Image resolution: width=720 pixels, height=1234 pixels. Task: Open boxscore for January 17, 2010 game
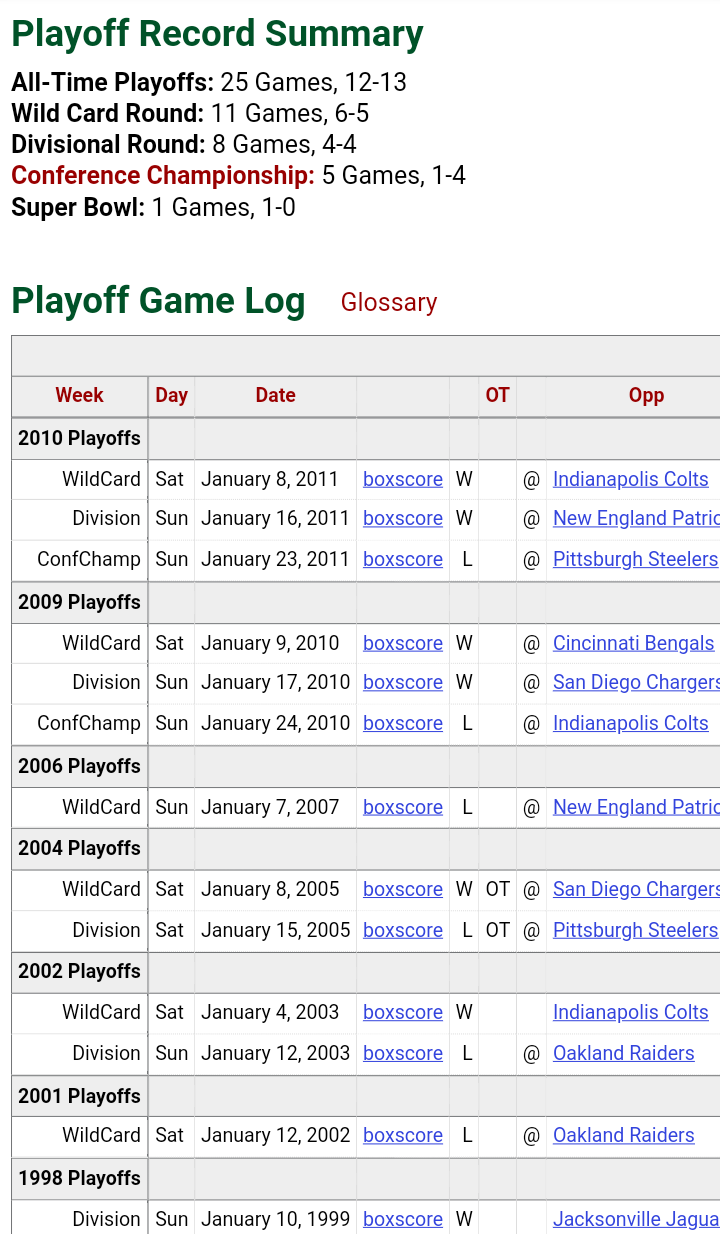403,682
